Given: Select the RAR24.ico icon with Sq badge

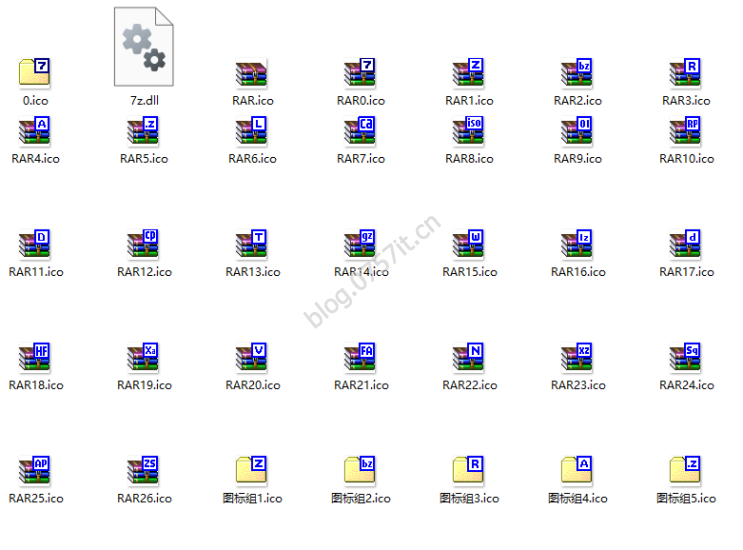Looking at the screenshot, I should click(686, 358).
